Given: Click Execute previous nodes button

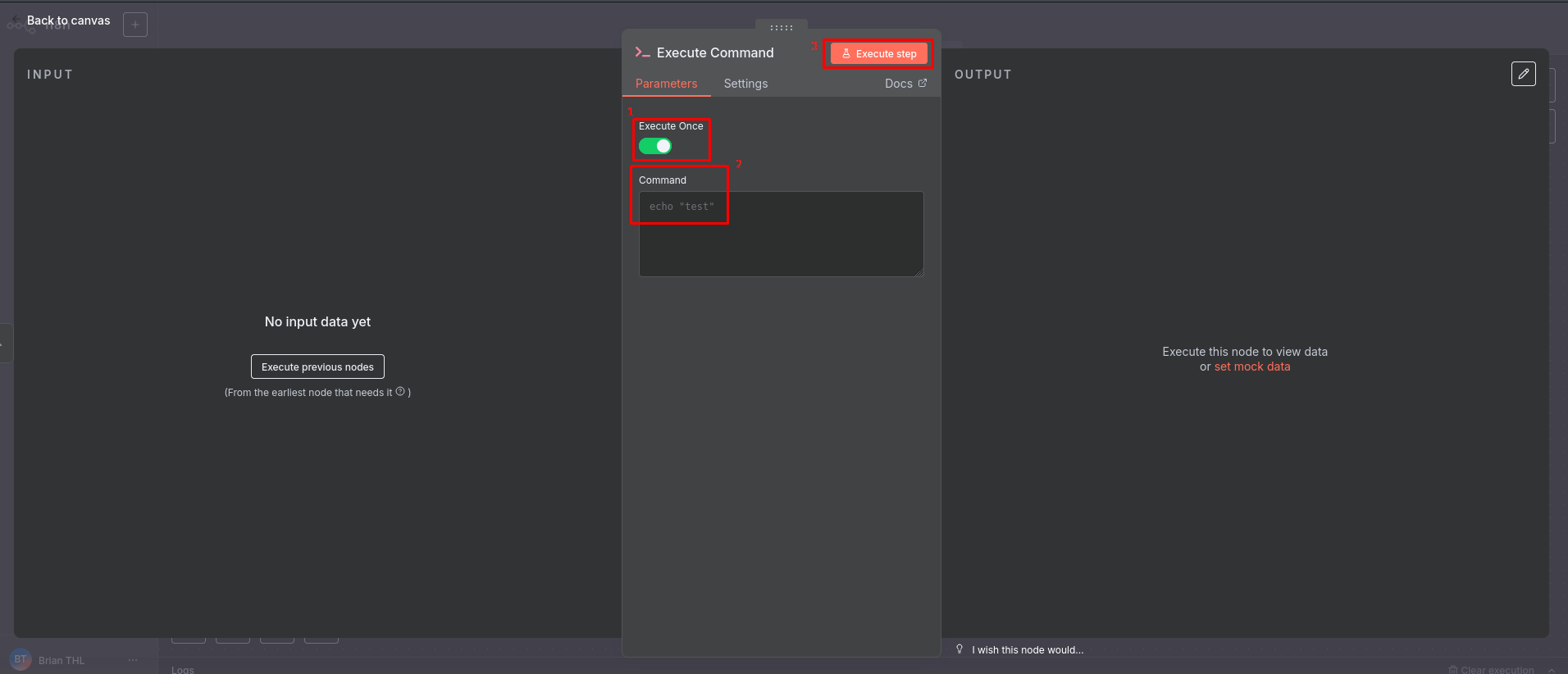Looking at the screenshot, I should (317, 367).
